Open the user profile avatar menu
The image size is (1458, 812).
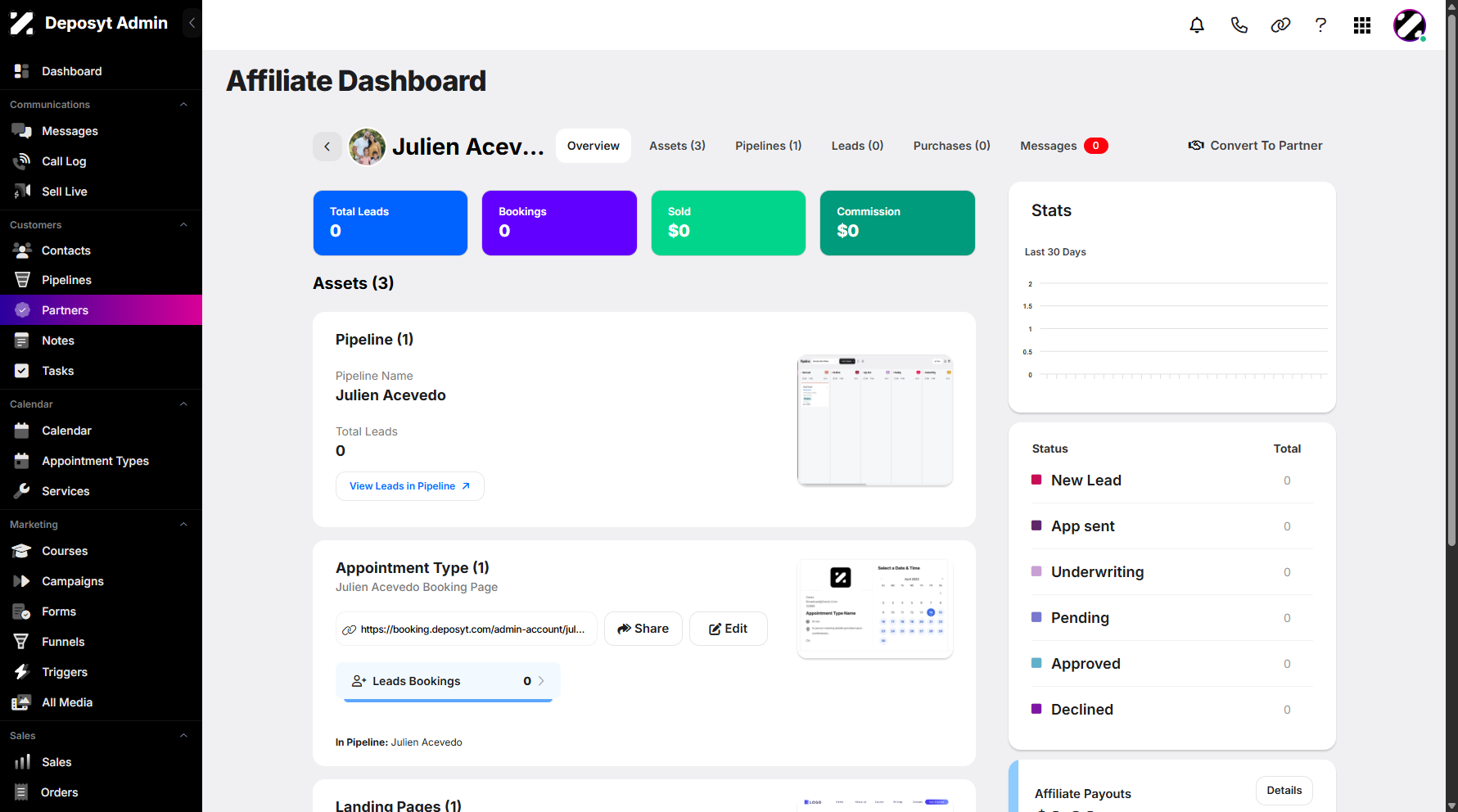pos(1410,25)
